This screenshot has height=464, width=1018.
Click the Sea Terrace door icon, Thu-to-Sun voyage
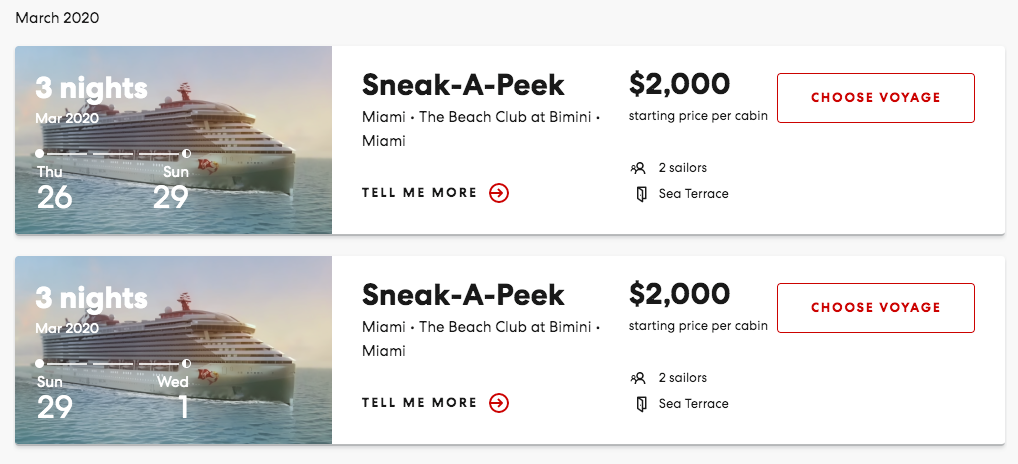(x=641, y=194)
